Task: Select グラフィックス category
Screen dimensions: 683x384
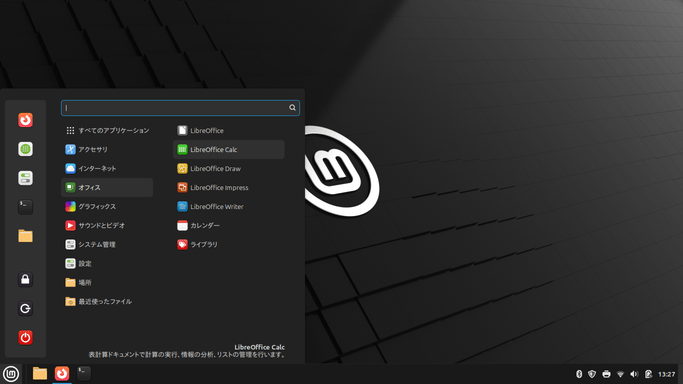Action: click(x=107, y=206)
